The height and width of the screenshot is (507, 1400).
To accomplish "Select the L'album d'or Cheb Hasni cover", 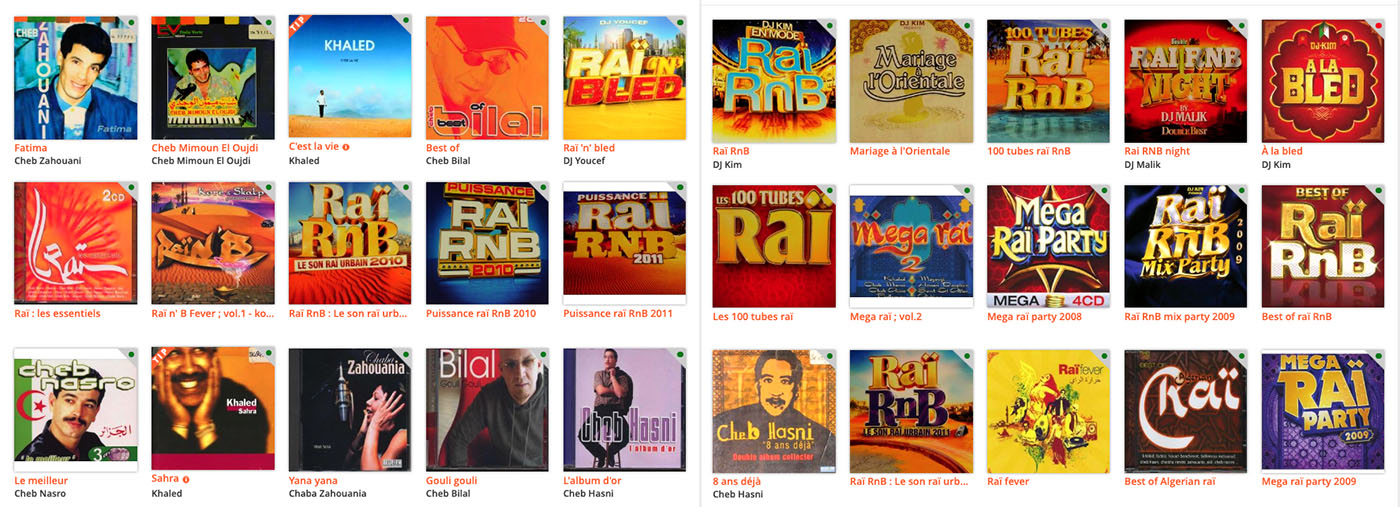I will (624, 409).
